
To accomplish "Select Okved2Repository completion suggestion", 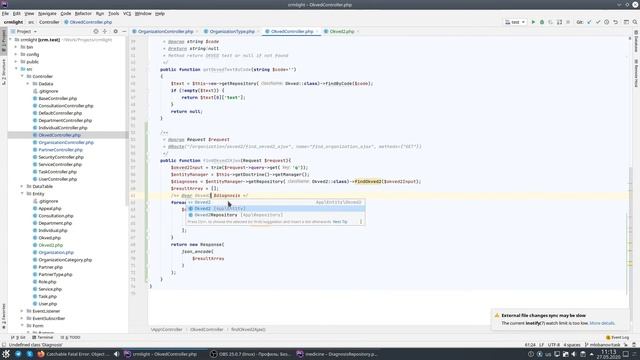I will point(275,215).
